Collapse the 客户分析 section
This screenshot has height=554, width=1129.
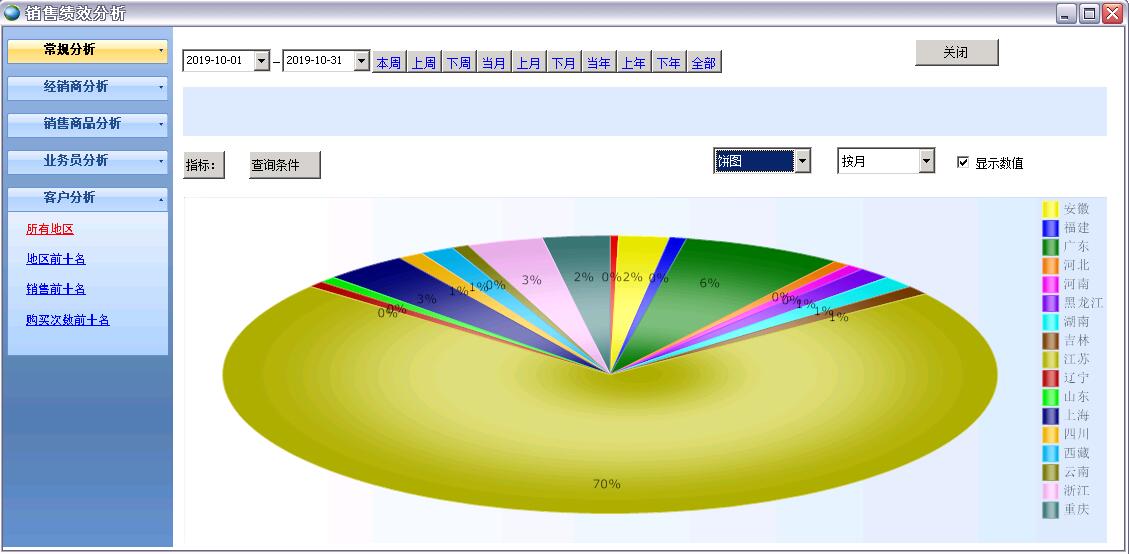(87, 198)
